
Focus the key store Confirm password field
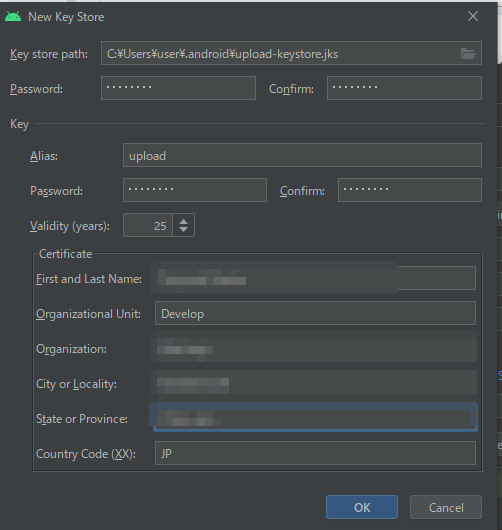click(x=404, y=88)
